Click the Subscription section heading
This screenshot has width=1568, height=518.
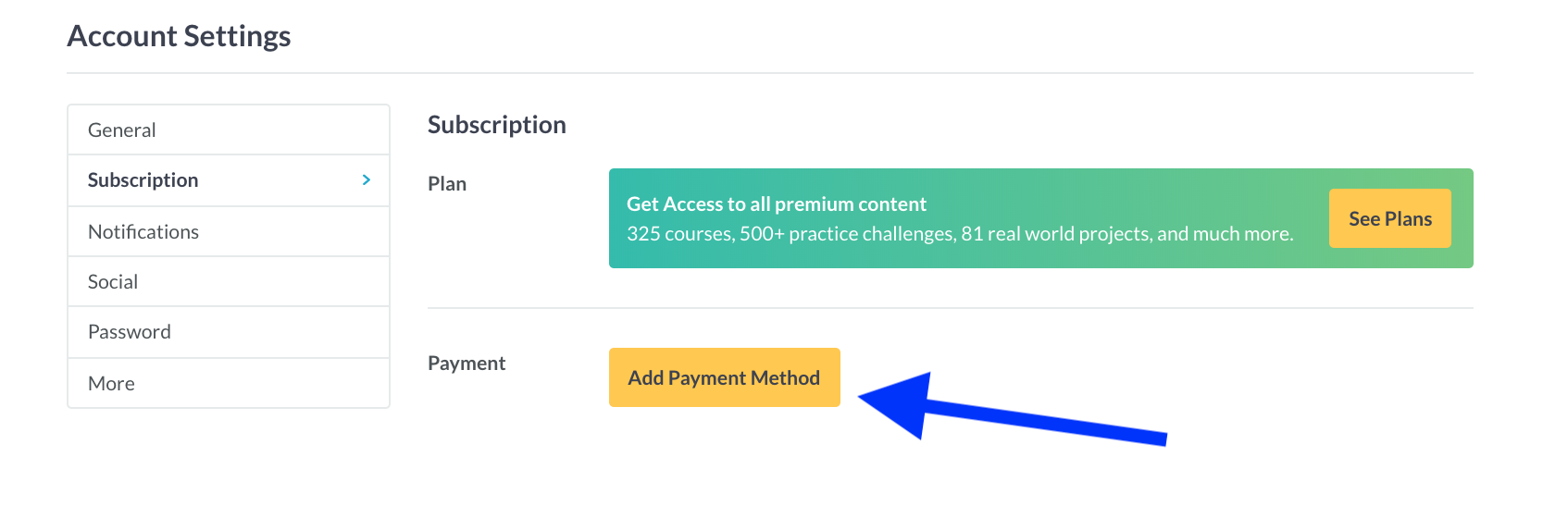(x=497, y=125)
